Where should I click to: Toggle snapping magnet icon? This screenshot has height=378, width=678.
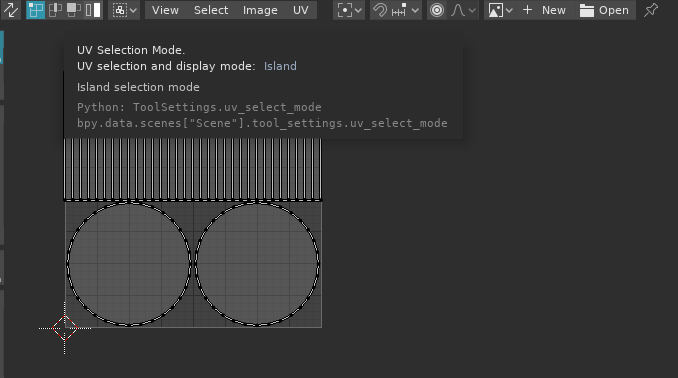380,10
